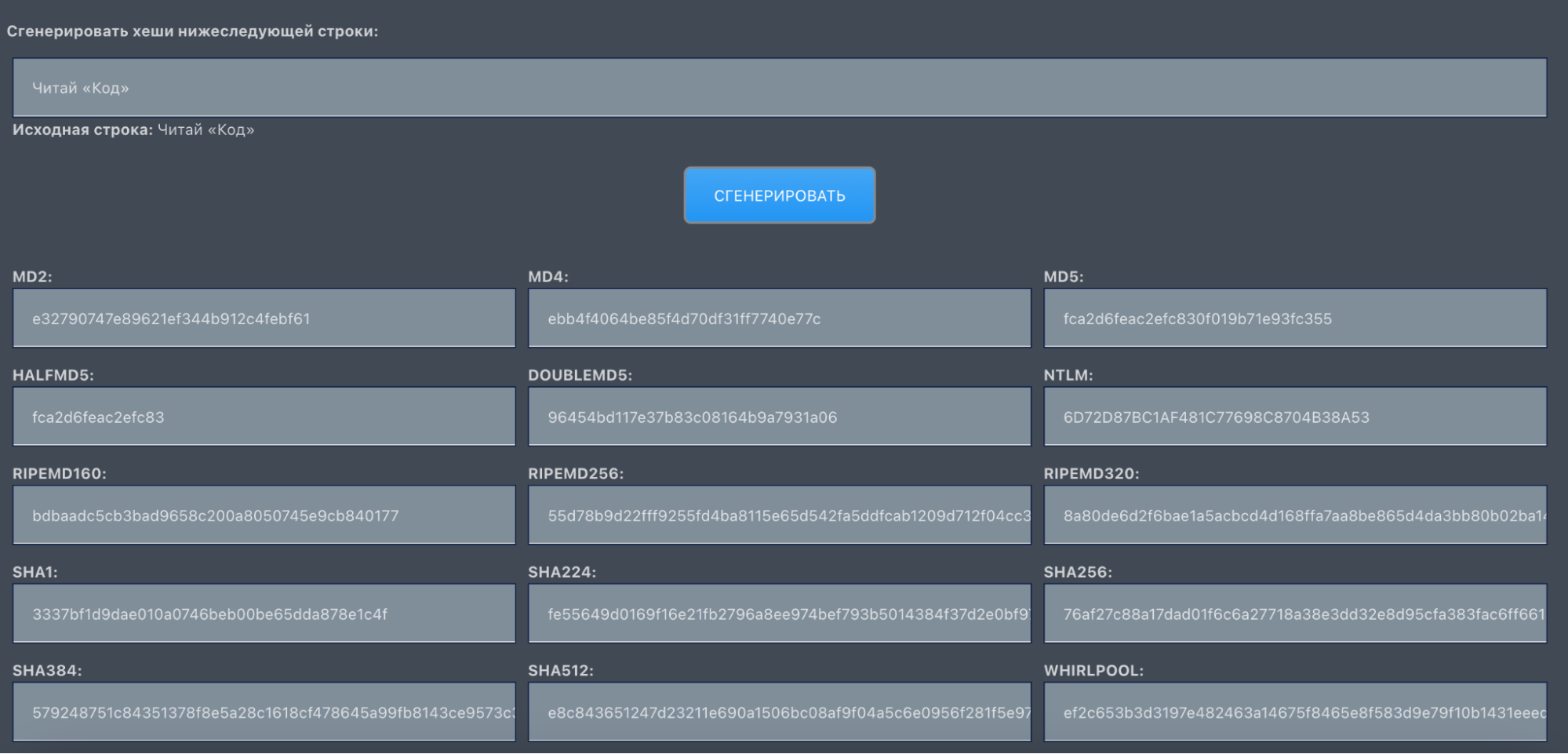The height and width of the screenshot is (754, 1568).
Task: Click the NTLM hash result field
Action: (x=1294, y=417)
